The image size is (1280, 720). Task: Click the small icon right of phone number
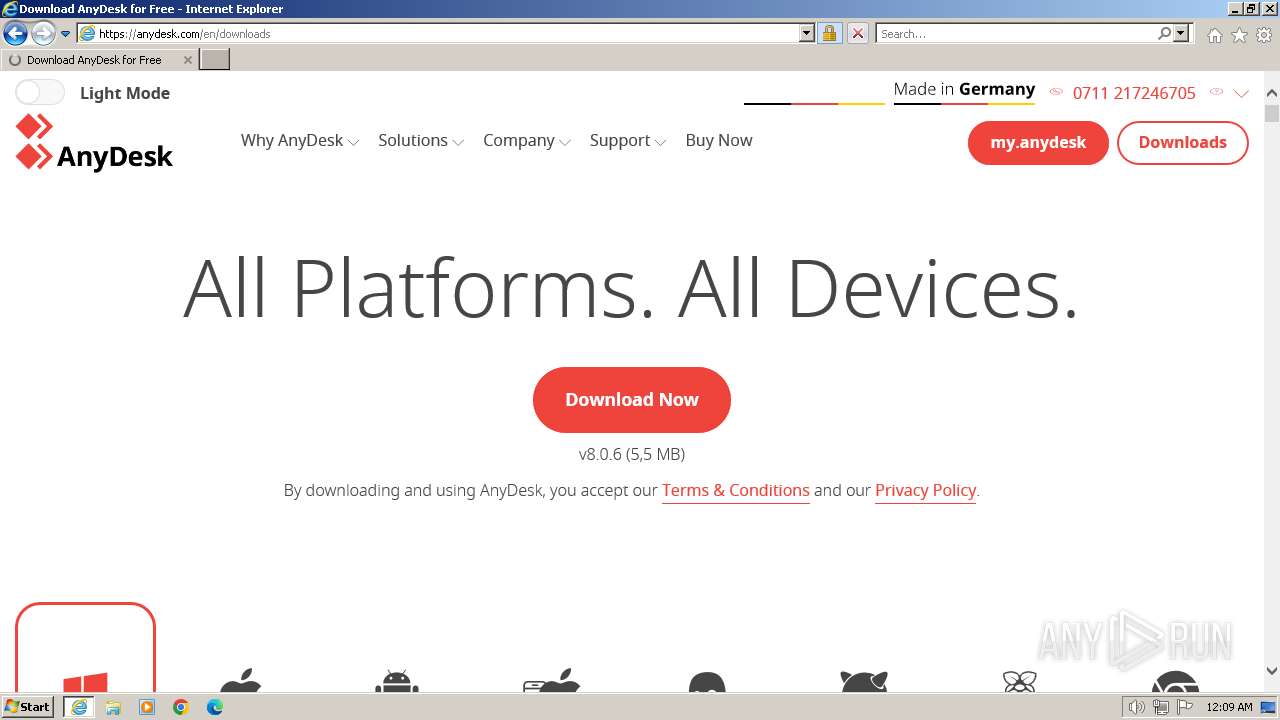point(1216,92)
